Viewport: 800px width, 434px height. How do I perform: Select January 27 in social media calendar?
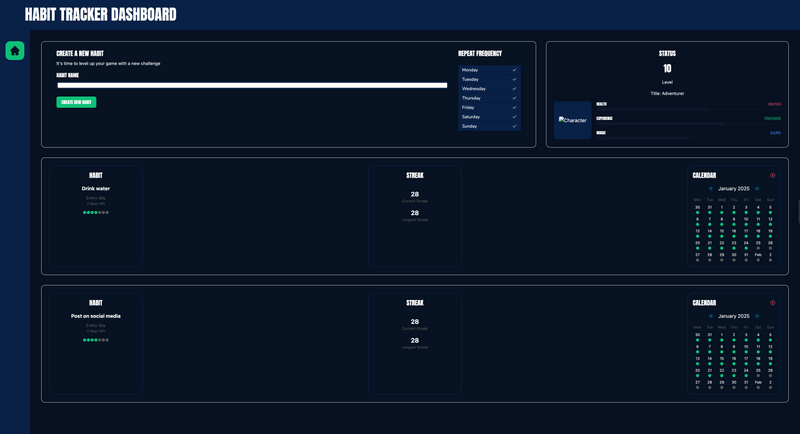coord(697,384)
